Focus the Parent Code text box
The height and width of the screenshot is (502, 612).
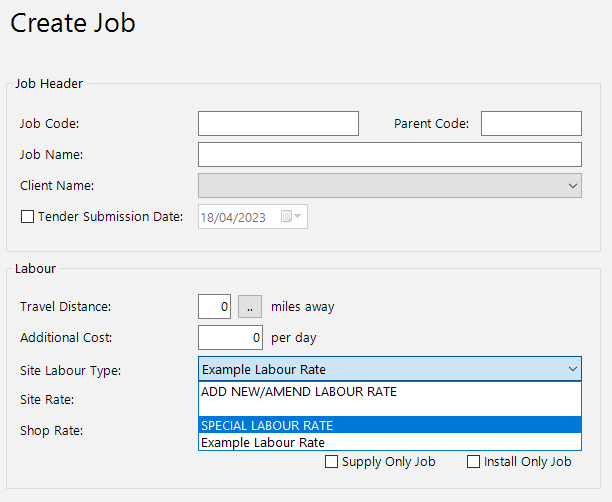[531, 123]
